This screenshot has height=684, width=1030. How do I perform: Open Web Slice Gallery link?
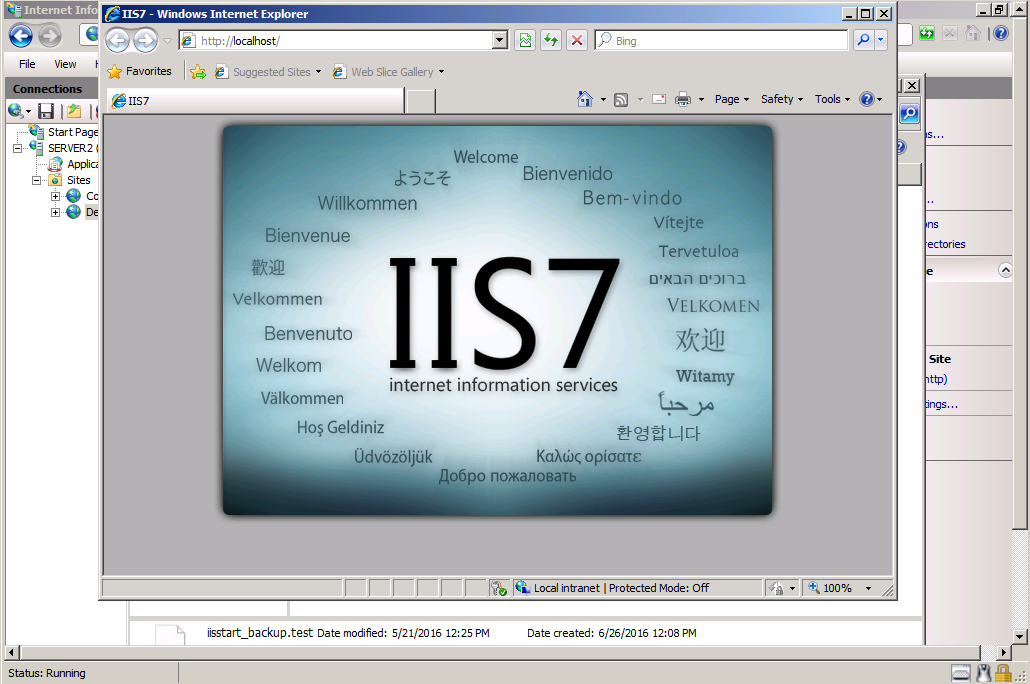[x=388, y=72]
